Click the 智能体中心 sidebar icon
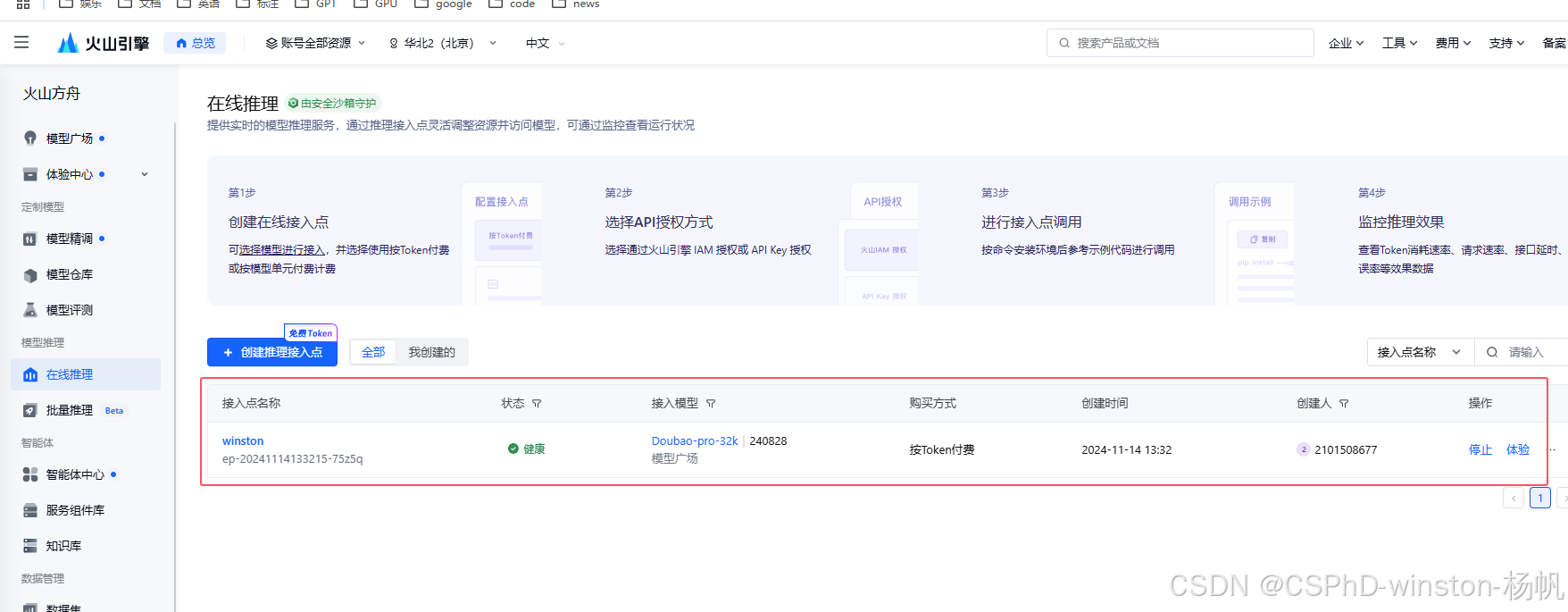 point(30,474)
